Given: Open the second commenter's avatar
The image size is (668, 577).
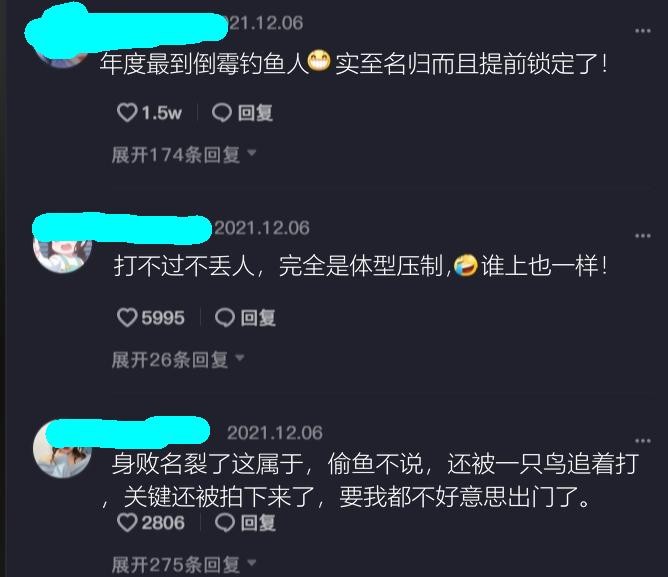Looking at the screenshot, I should click(62, 251).
